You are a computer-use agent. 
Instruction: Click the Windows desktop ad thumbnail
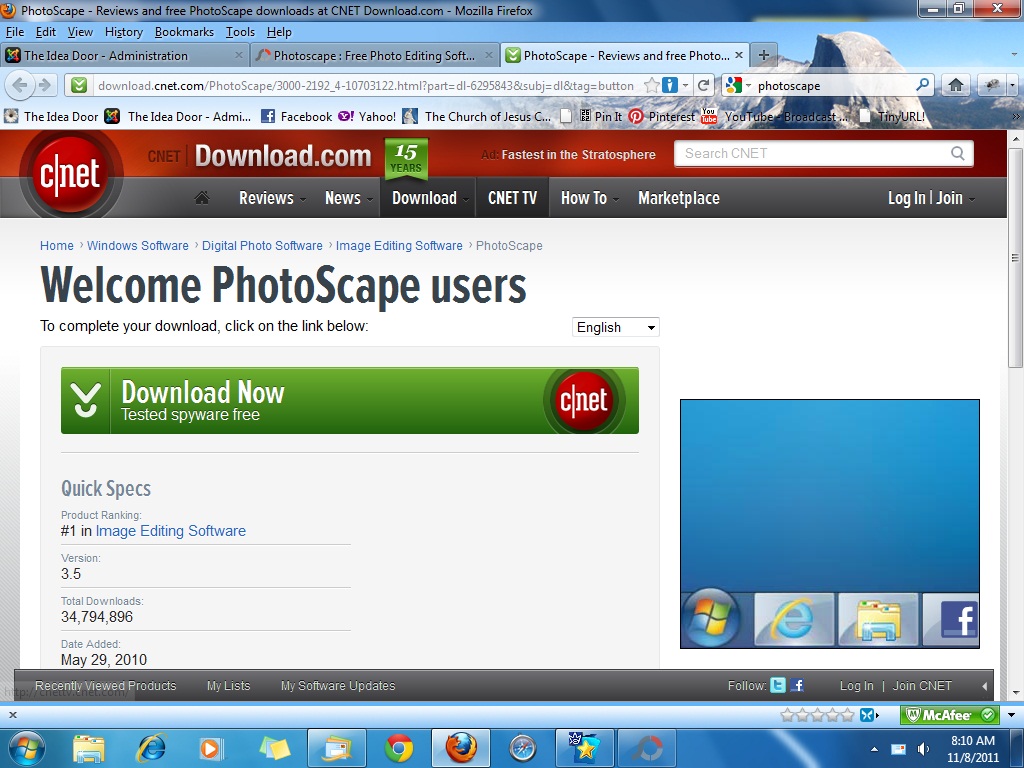(x=830, y=524)
